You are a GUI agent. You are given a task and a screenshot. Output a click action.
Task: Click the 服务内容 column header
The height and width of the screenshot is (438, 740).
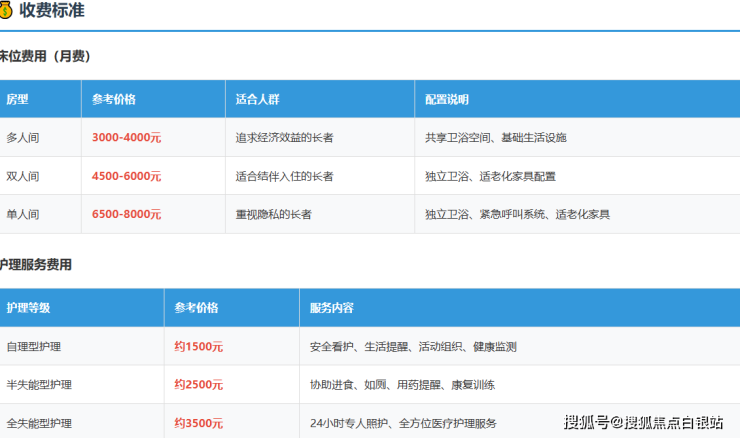coord(331,308)
